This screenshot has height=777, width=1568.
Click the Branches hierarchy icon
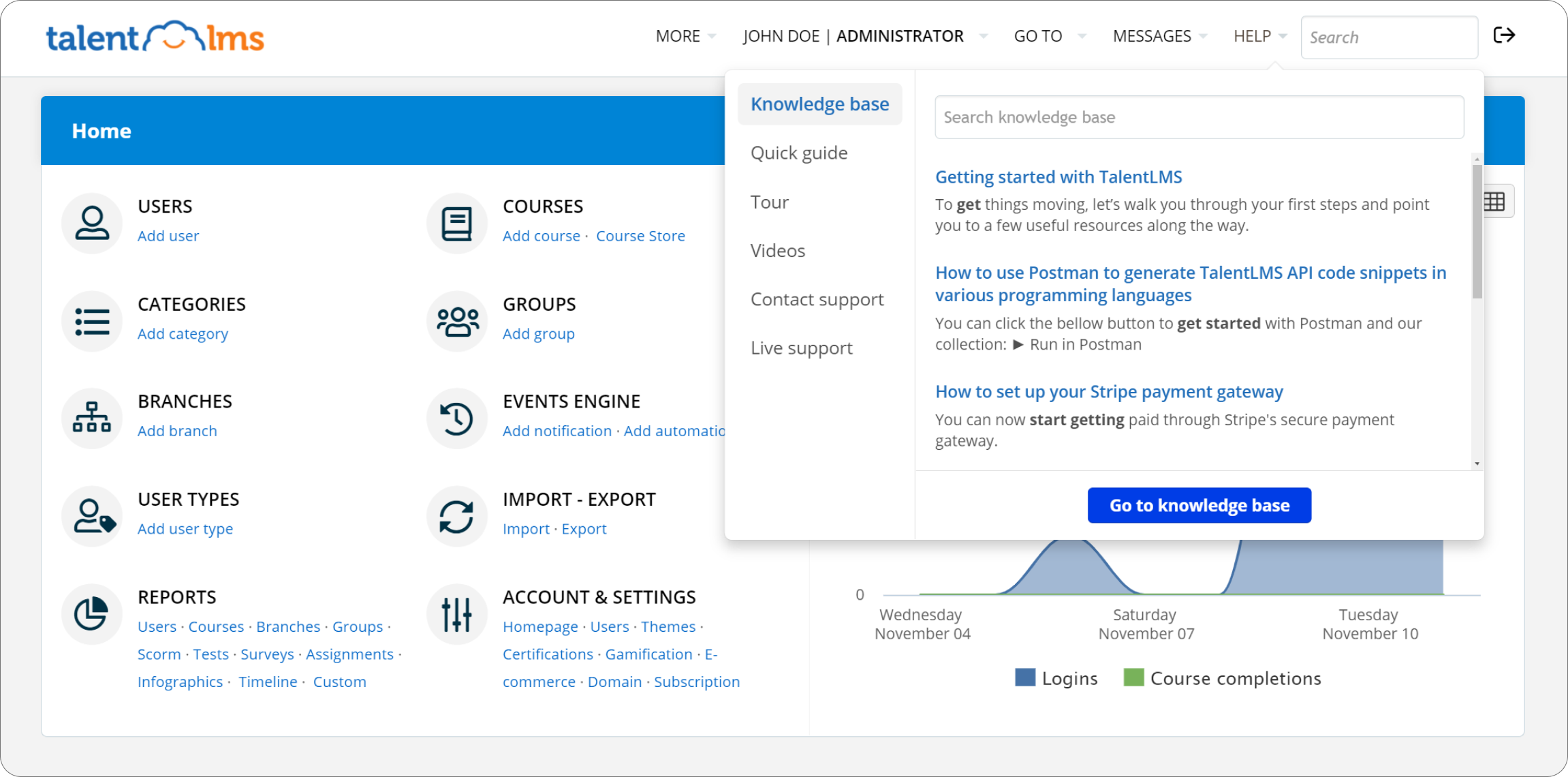coord(92,414)
